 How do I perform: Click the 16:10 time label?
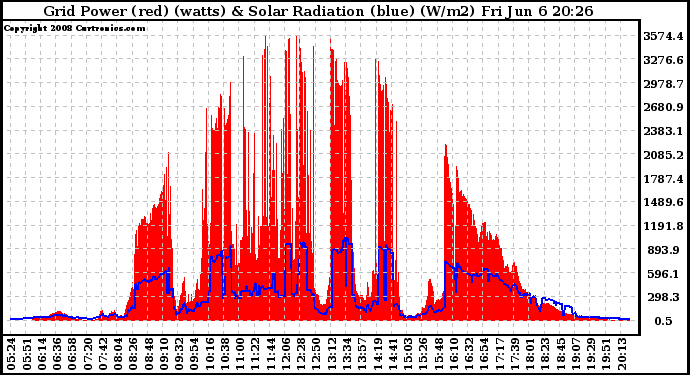point(454,354)
